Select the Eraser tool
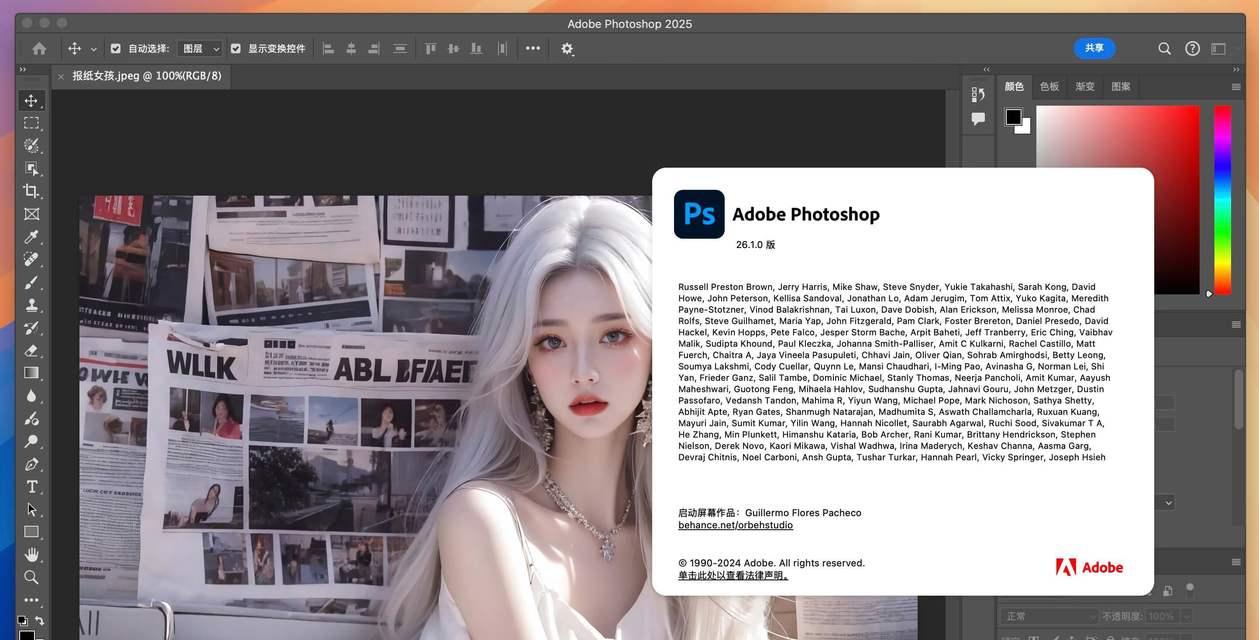Viewport: 1259px width, 640px height. click(31, 351)
